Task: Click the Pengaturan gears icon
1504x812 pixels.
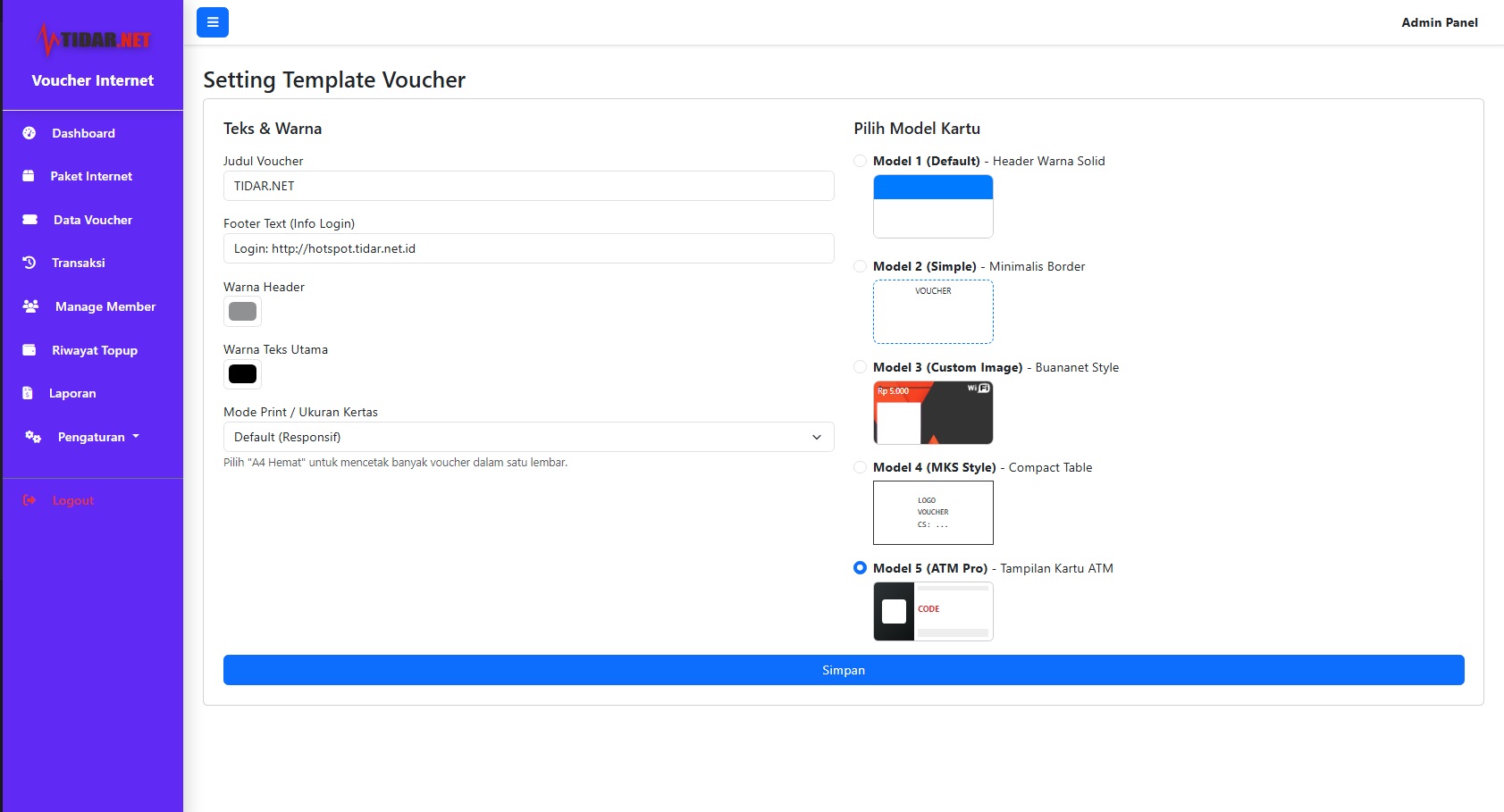Action: pyautogui.click(x=33, y=437)
